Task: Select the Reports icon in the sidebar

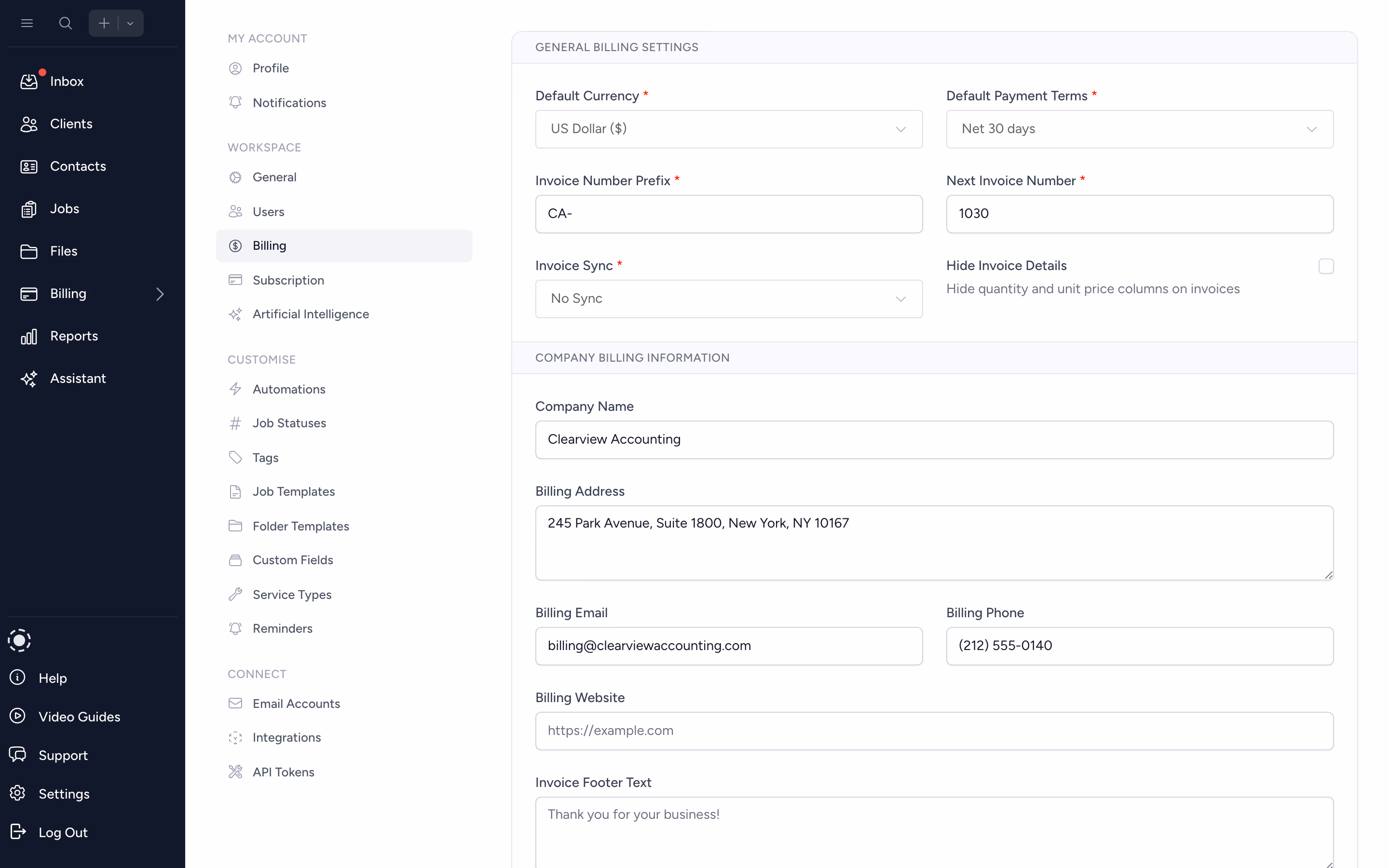Action: [29, 336]
